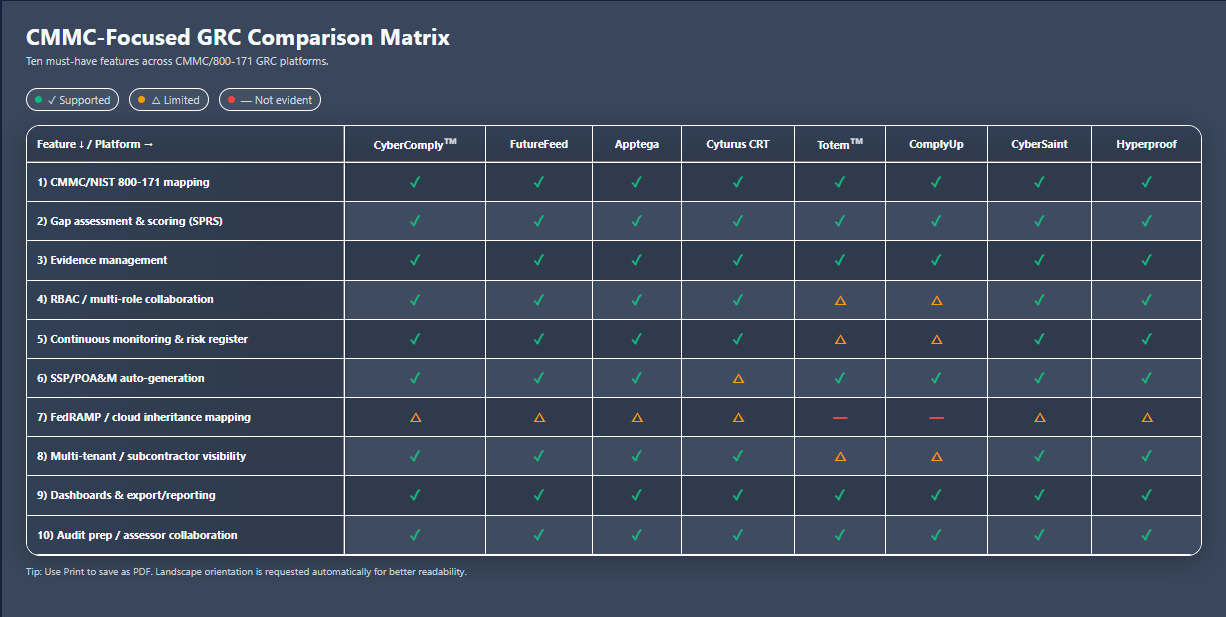Viewport: 1226px width, 617px height.
Task: Click the orange triangle for ComplyUp Multi-tenant row
Action: pyautogui.click(x=937, y=456)
